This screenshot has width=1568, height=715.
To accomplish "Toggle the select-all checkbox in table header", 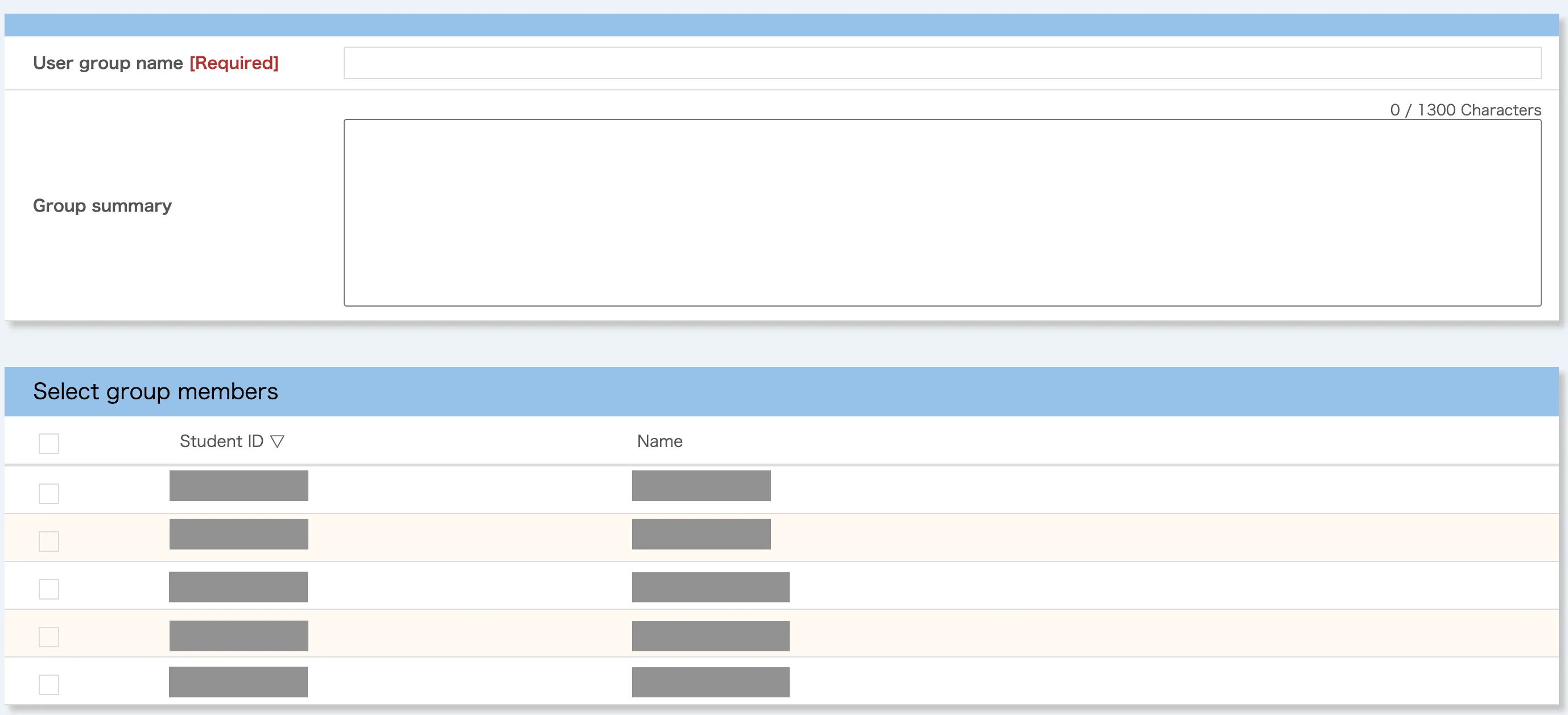I will point(49,443).
